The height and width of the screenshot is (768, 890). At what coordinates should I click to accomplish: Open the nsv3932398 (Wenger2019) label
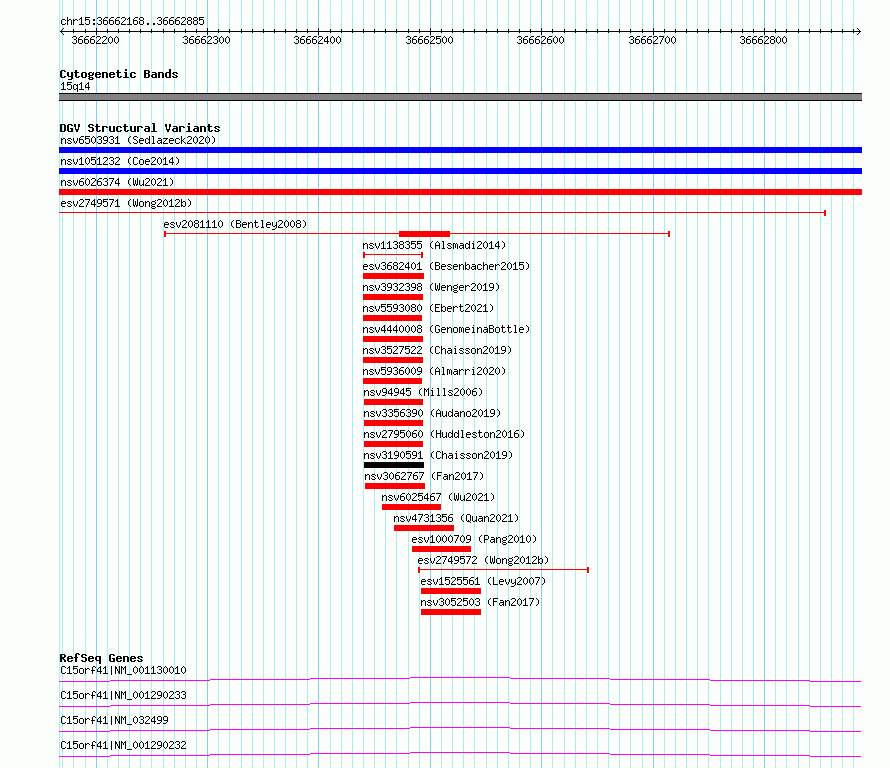pyautogui.click(x=431, y=287)
